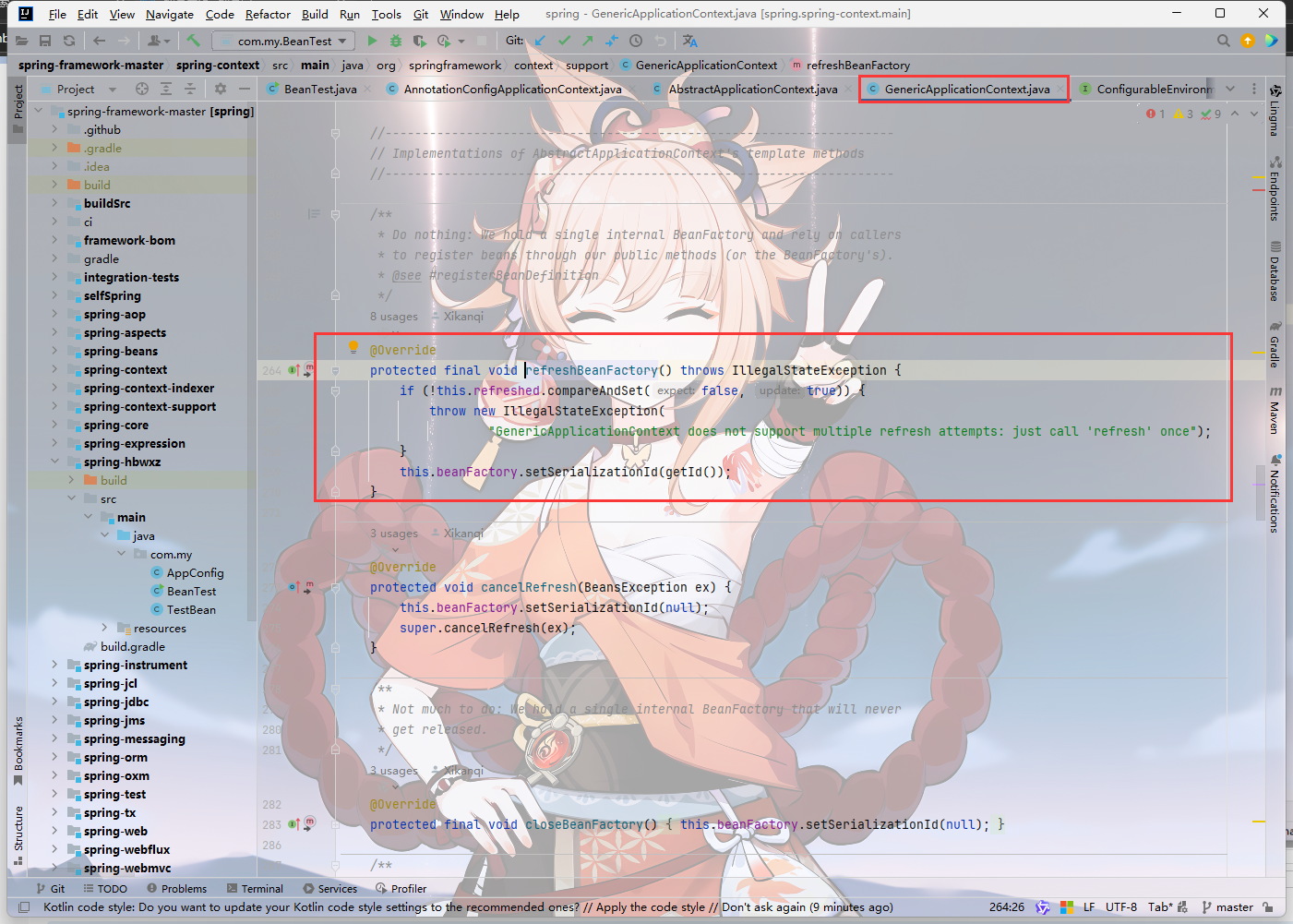Screen dimensions: 1293x924
Task: Collapse all in the Project panel
Action: click(190, 89)
